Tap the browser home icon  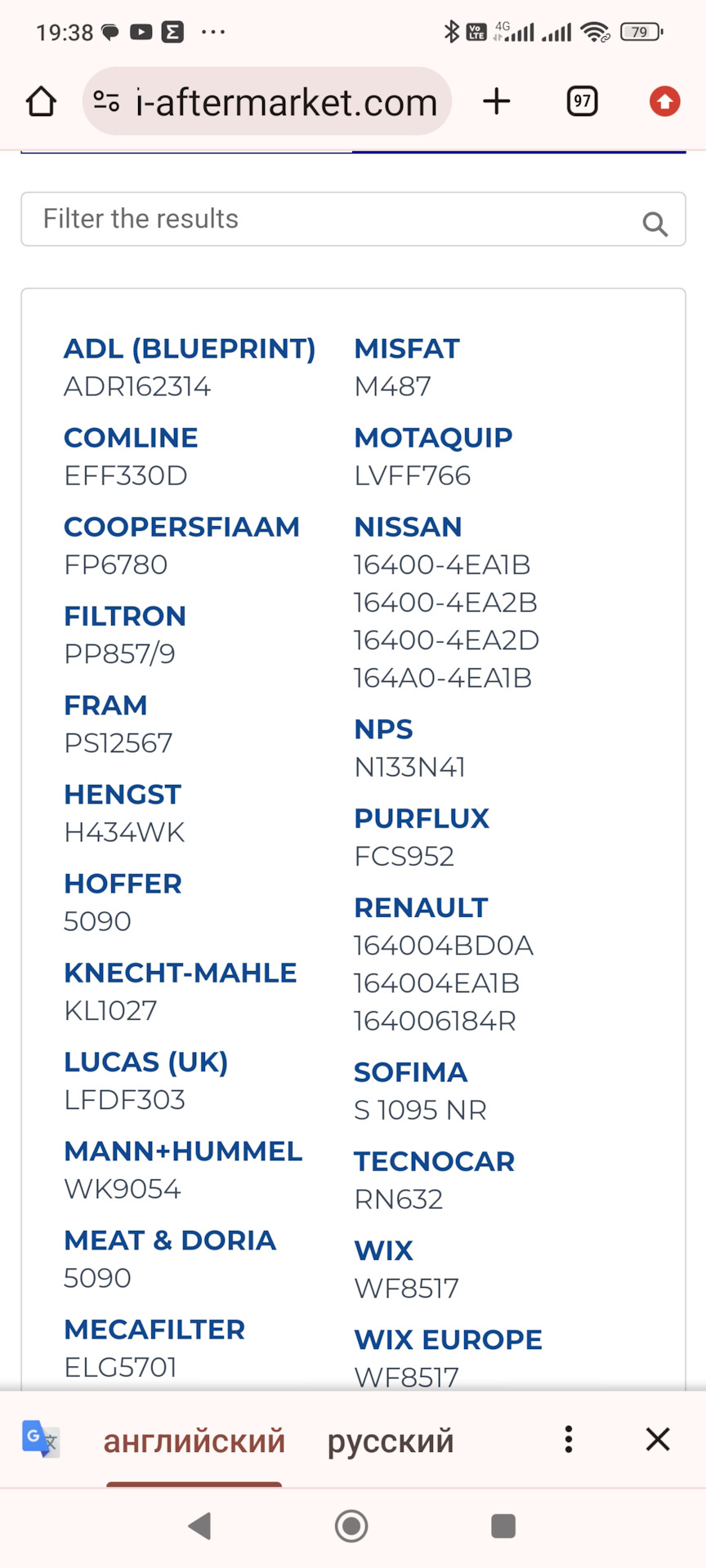[41, 102]
